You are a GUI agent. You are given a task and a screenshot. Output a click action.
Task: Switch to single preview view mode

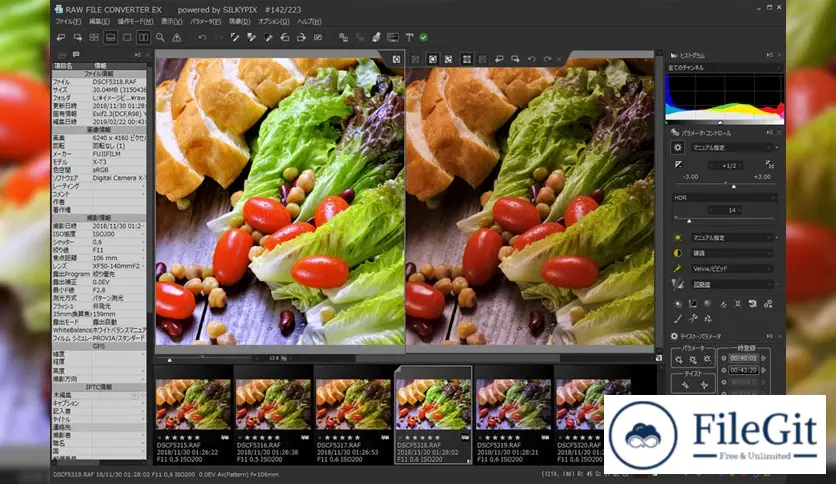pyautogui.click(x=127, y=37)
